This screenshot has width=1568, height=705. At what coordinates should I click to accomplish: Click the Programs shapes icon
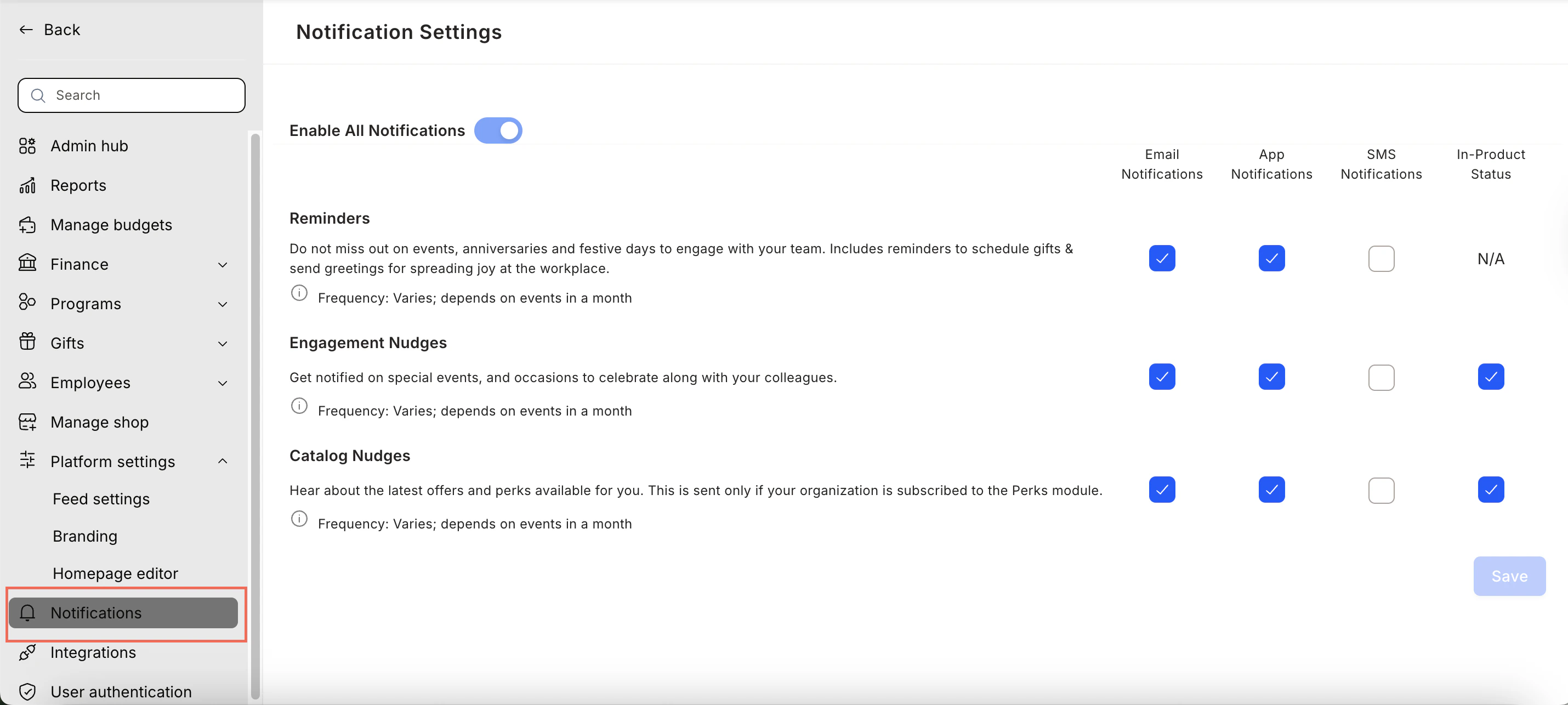[x=27, y=303]
